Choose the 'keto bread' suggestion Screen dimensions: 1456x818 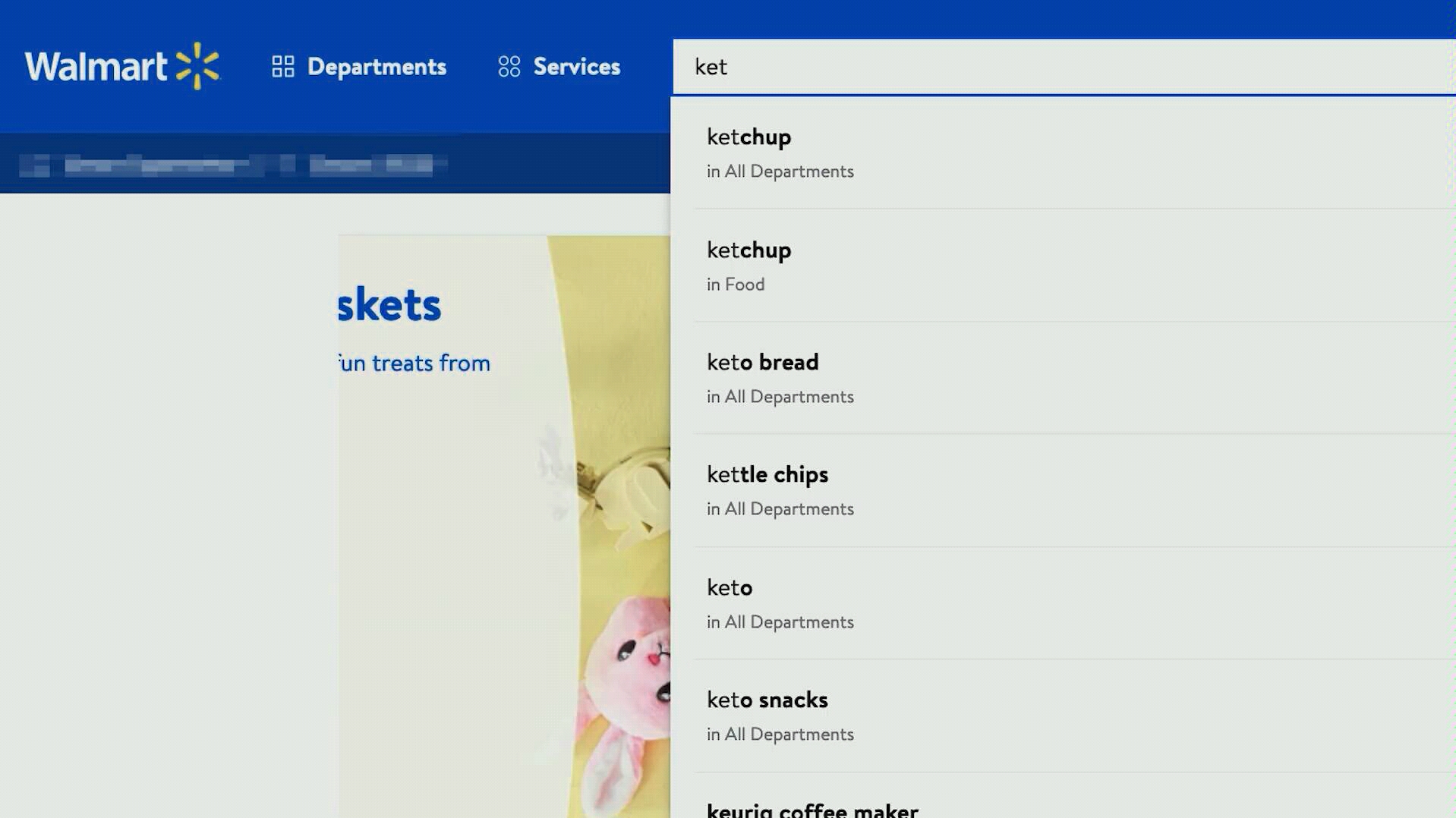1075,378
